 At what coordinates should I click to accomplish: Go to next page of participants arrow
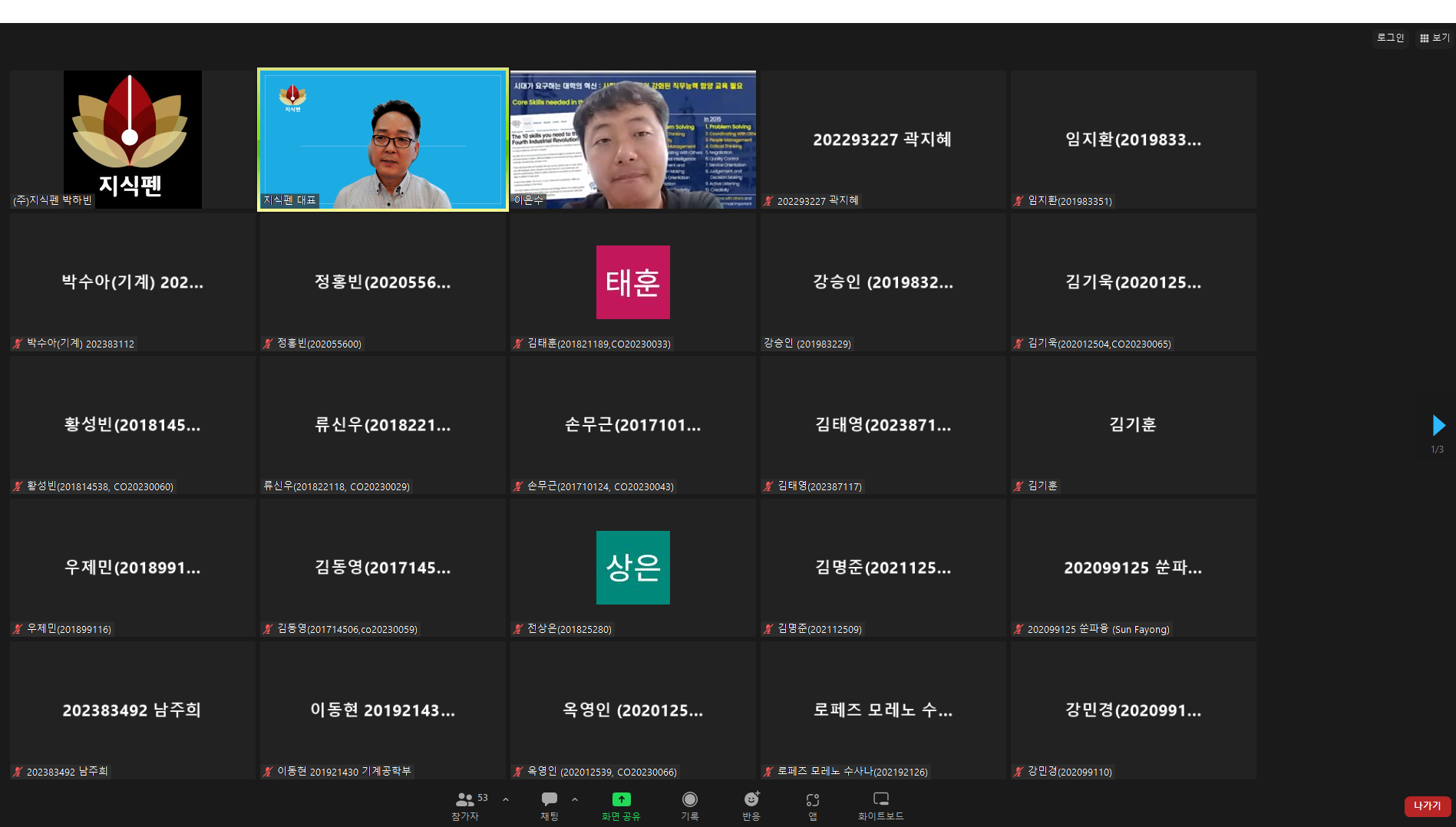click(1438, 425)
